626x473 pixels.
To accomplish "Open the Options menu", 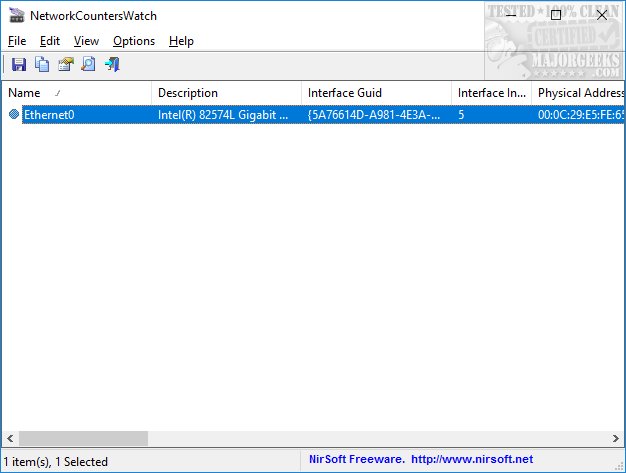I will click(x=134, y=41).
